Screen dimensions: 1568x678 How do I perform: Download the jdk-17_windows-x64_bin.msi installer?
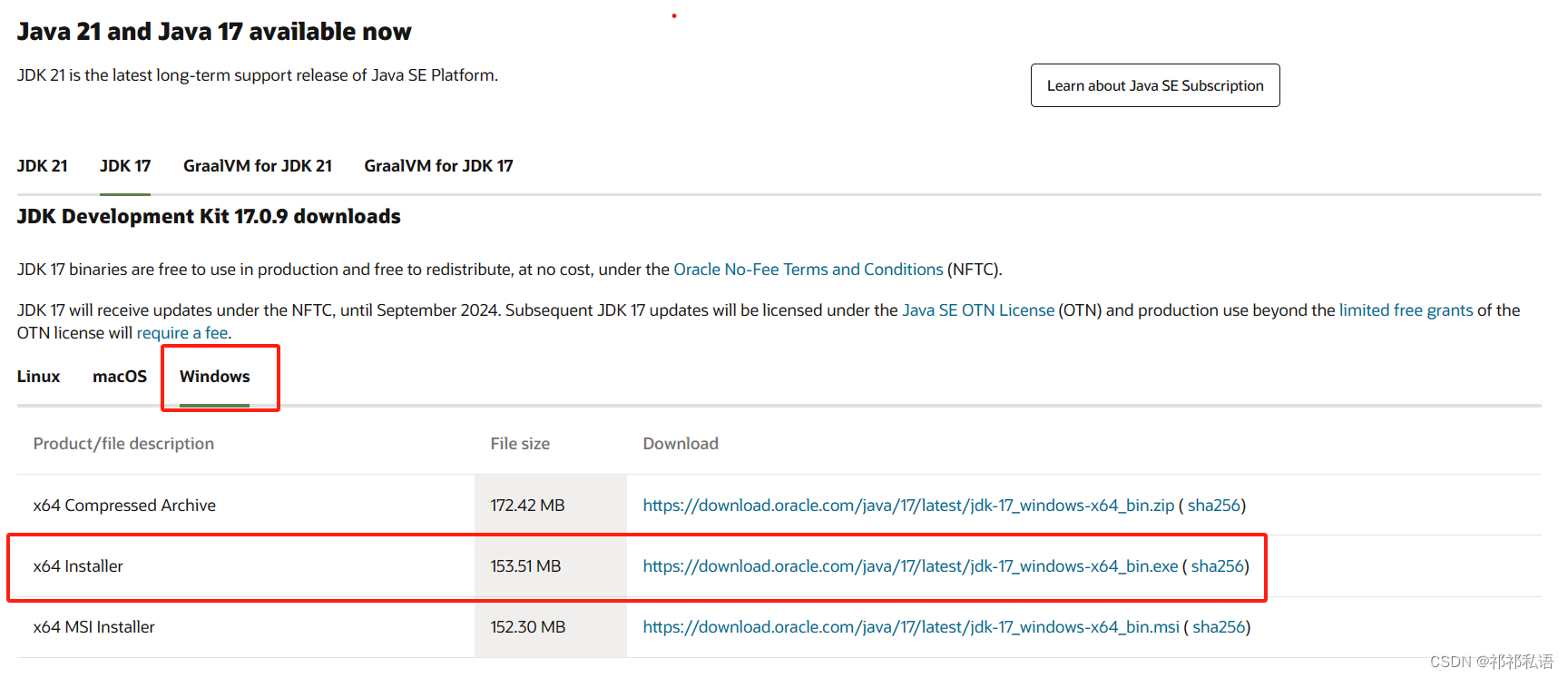click(912, 627)
